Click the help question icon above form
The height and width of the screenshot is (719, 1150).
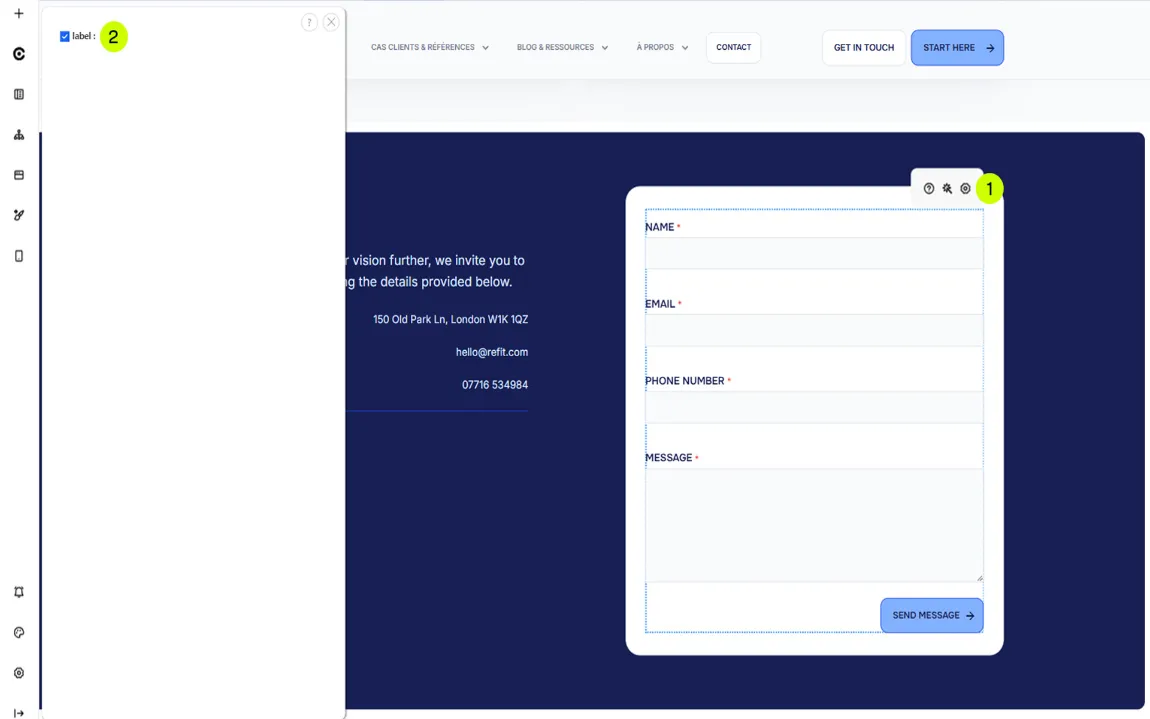(929, 188)
